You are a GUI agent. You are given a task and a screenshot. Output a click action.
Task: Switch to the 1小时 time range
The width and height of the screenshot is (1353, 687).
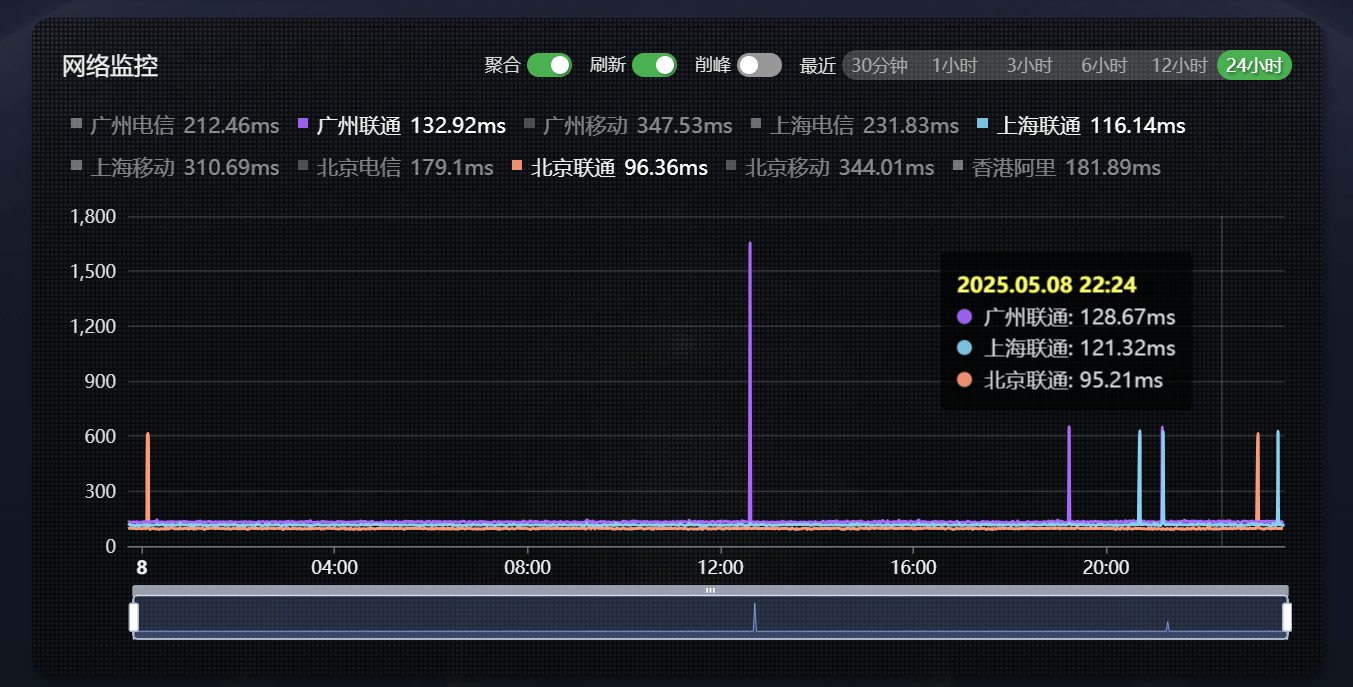click(x=954, y=66)
